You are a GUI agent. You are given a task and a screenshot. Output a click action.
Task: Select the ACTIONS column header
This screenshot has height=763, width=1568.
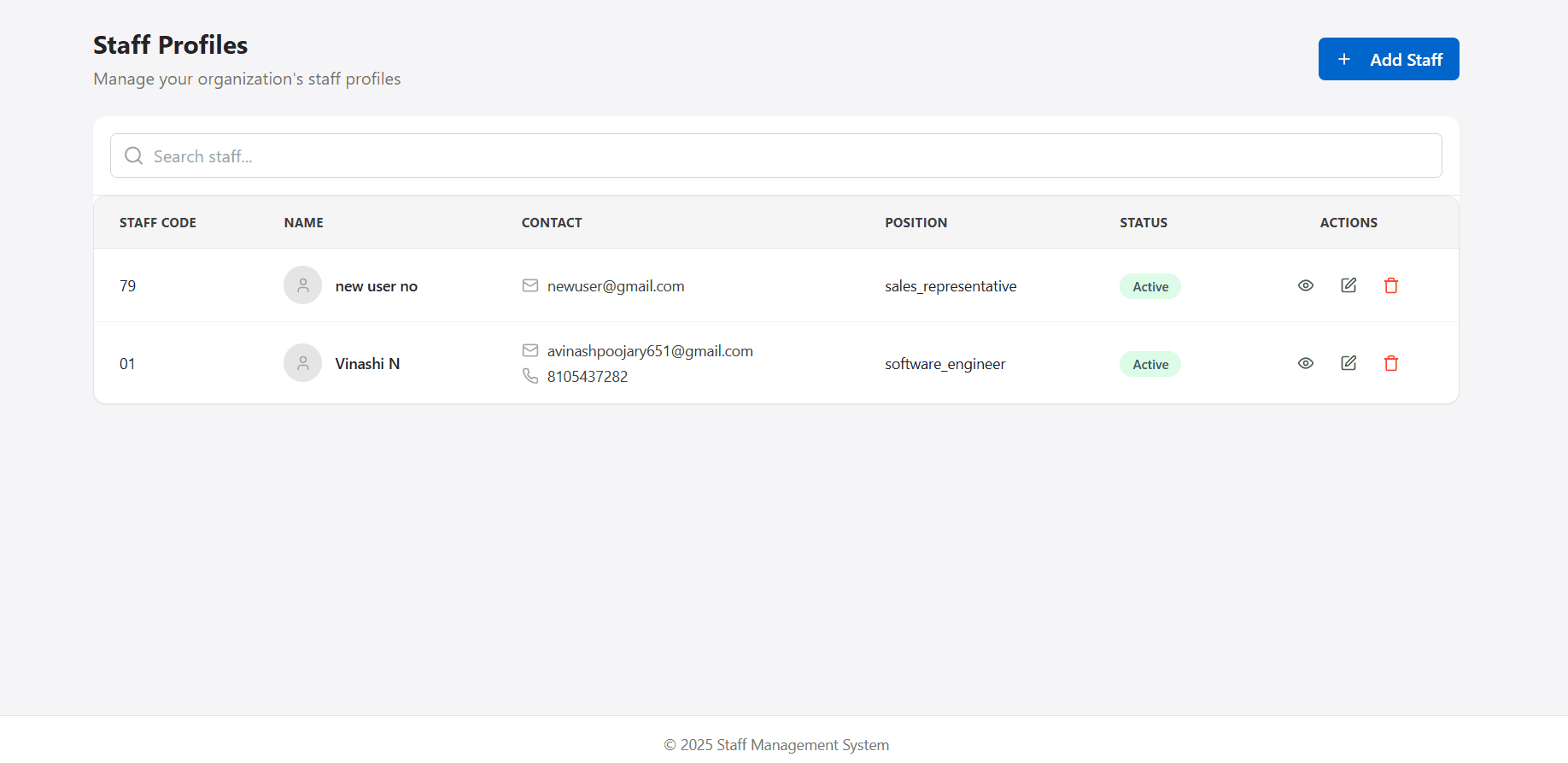(1349, 222)
